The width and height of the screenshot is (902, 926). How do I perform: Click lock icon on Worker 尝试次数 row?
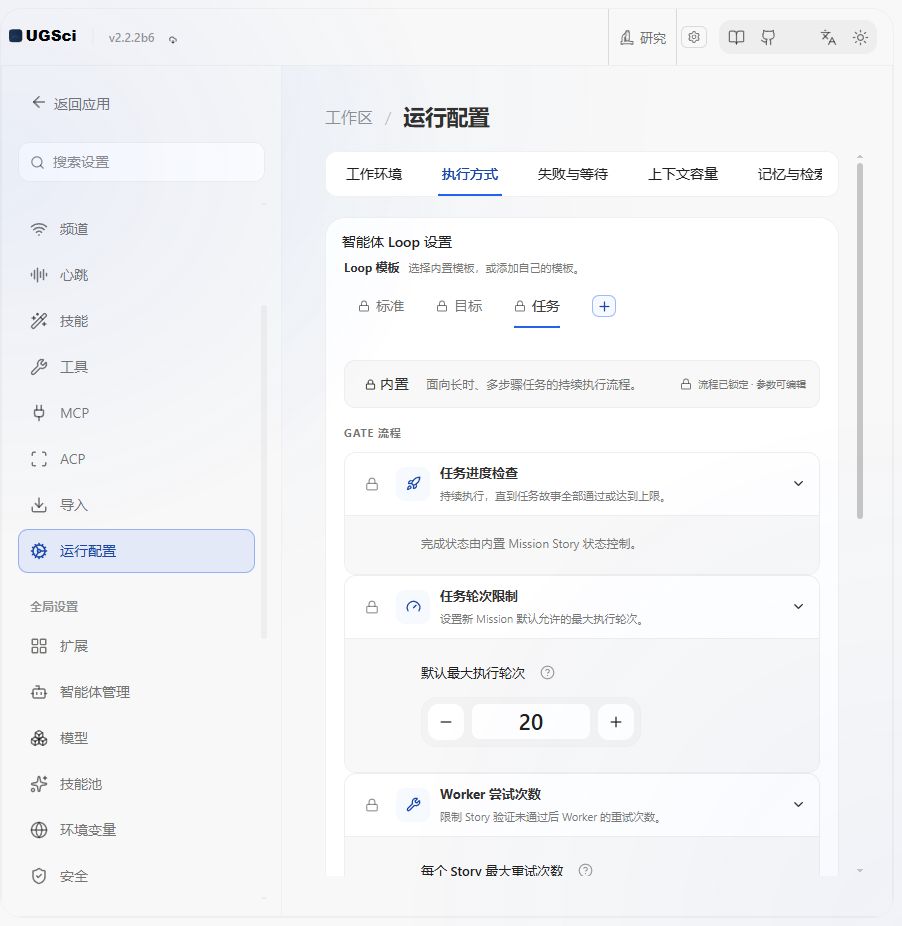372,805
